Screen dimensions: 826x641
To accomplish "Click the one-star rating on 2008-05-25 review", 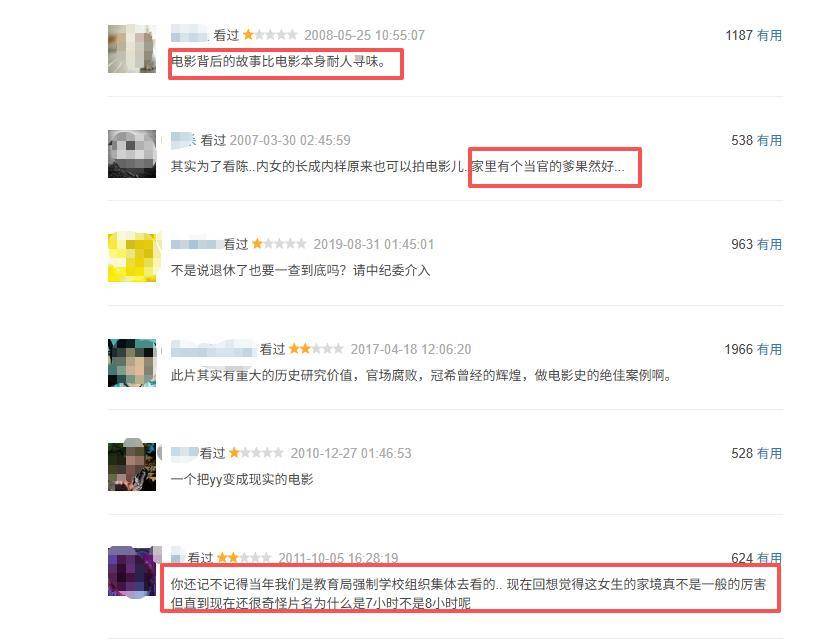I will pos(270,35).
